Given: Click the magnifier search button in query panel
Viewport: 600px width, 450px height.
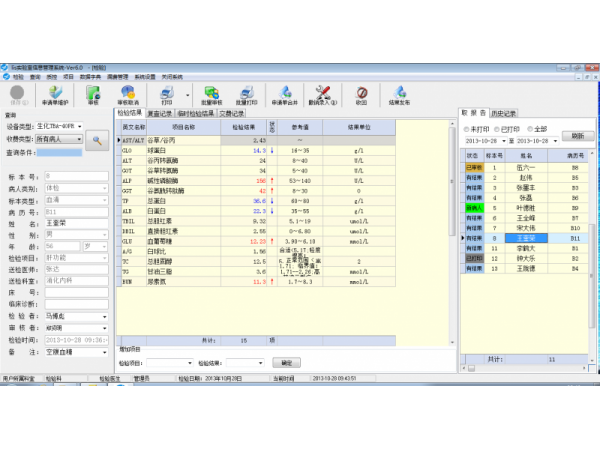Looking at the screenshot, I should 97,141.
